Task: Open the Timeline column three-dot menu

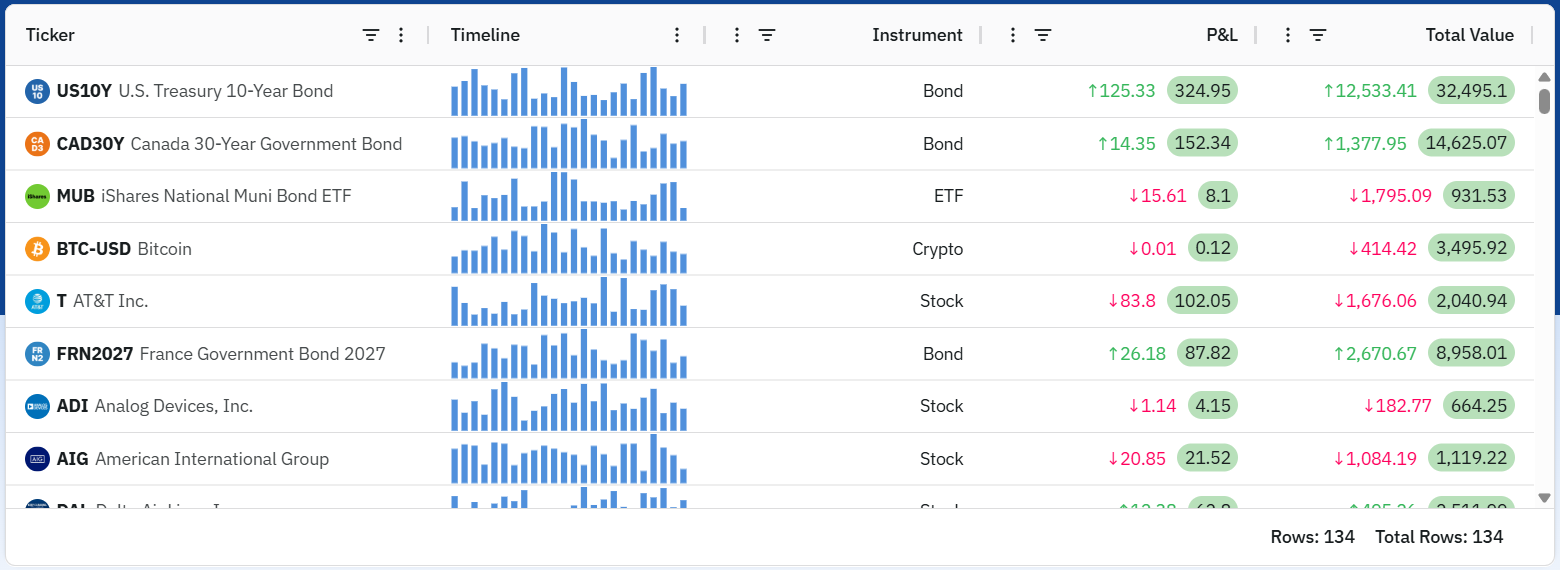Action: pyautogui.click(x=677, y=35)
